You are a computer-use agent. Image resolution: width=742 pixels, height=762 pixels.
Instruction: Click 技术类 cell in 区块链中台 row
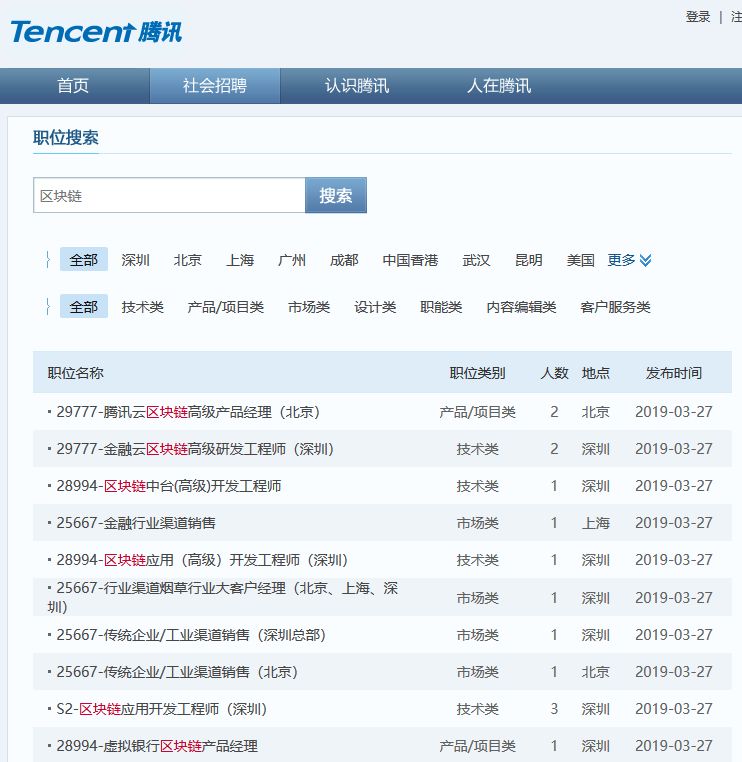point(477,486)
